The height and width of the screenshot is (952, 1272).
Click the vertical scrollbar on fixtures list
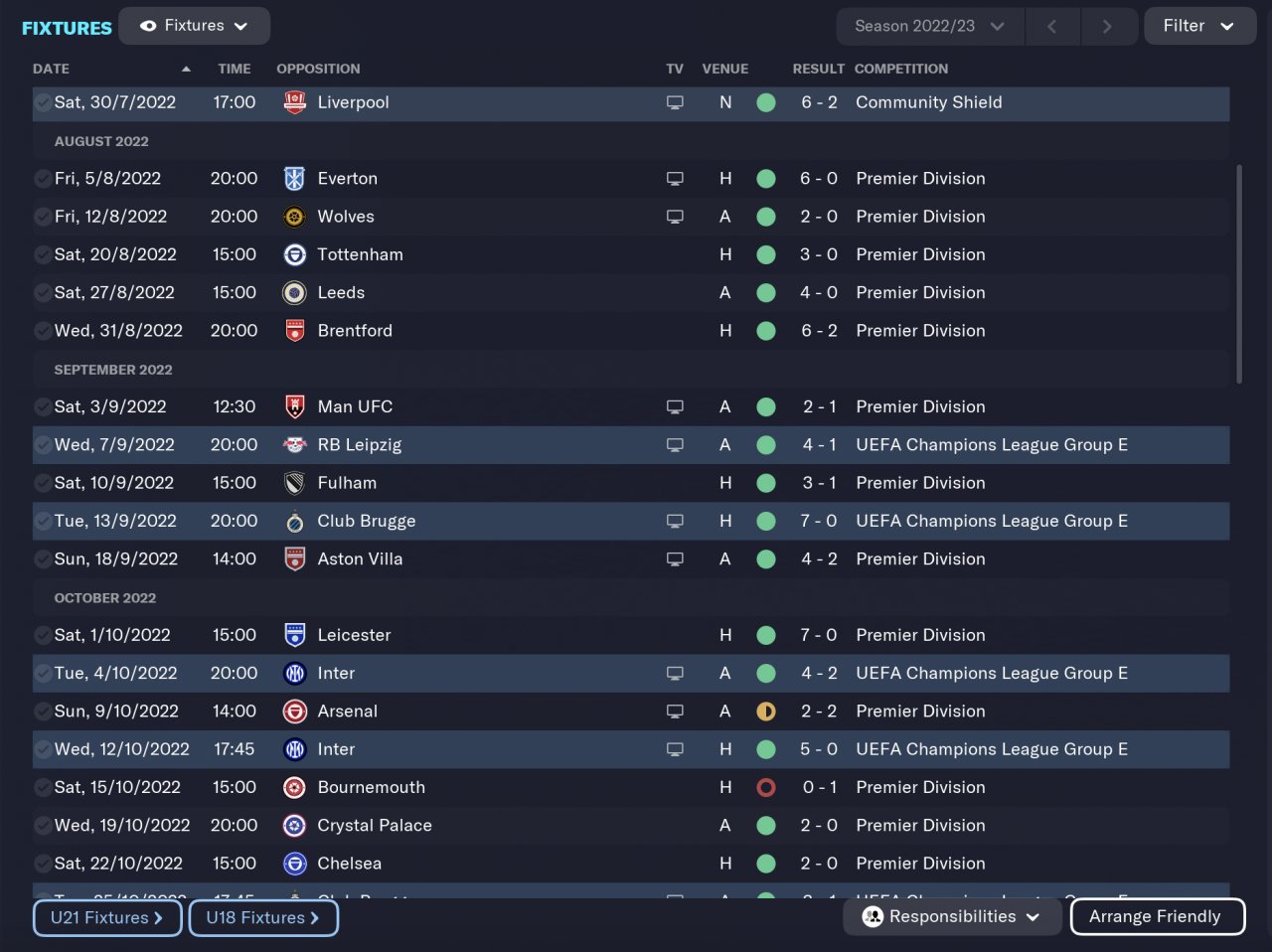[1238, 273]
